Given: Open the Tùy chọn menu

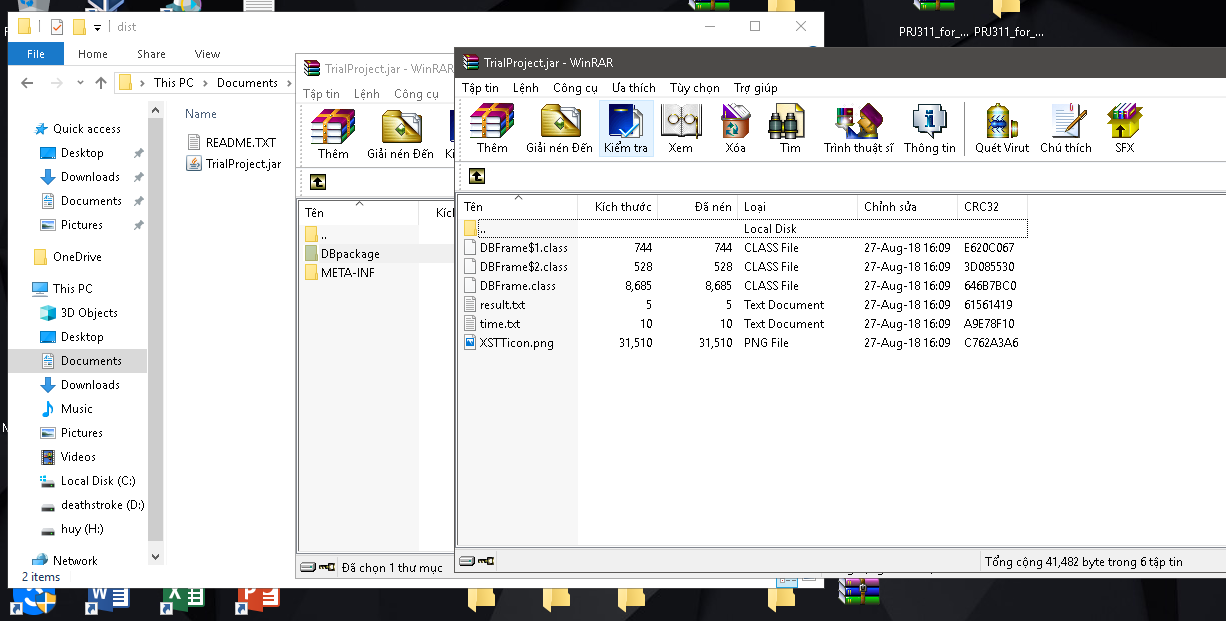Looking at the screenshot, I should click(694, 88).
